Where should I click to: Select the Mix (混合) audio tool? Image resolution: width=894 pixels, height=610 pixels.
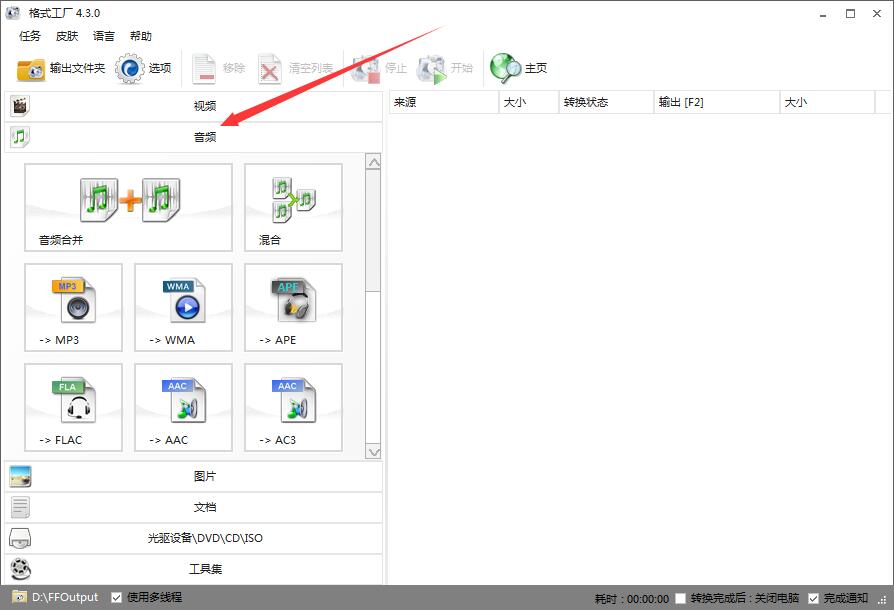click(294, 208)
